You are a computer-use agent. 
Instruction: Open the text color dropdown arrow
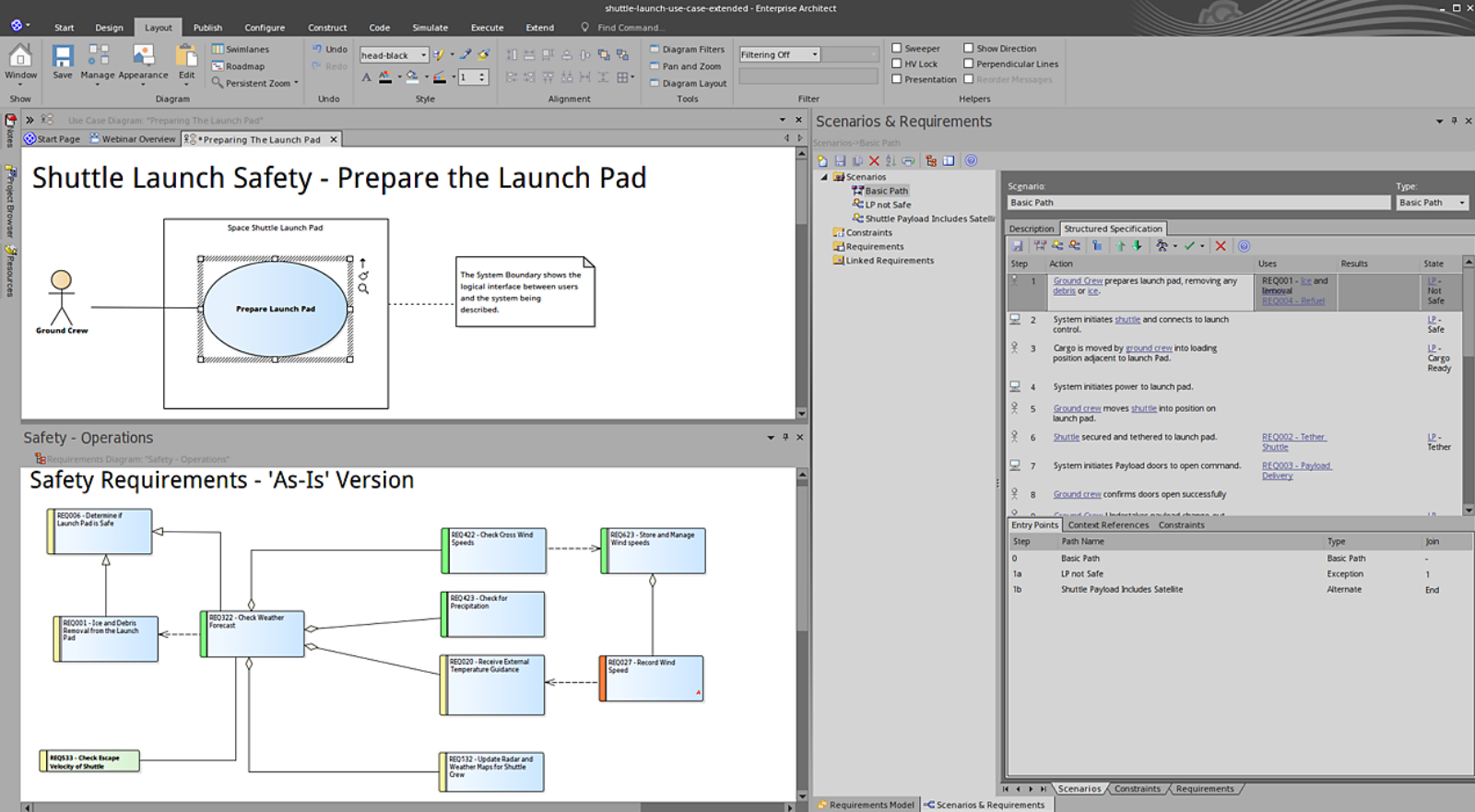click(x=399, y=77)
